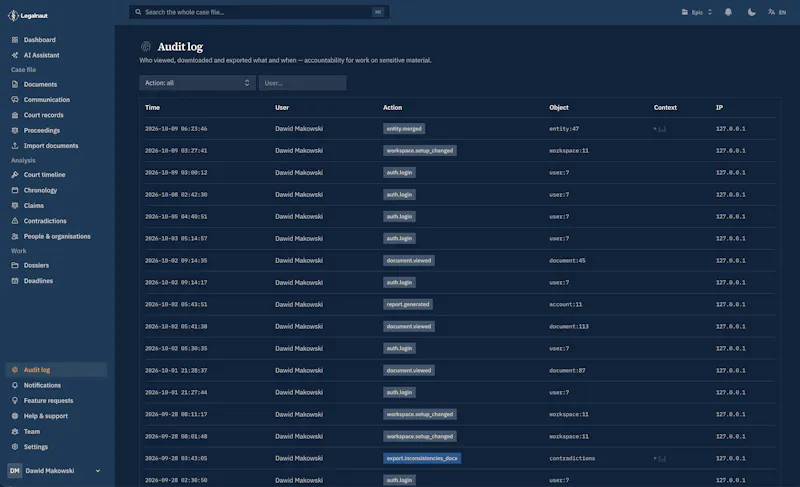The width and height of the screenshot is (800, 487).
Task: Click the Chronology calendar icon
Action: coord(15,190)
